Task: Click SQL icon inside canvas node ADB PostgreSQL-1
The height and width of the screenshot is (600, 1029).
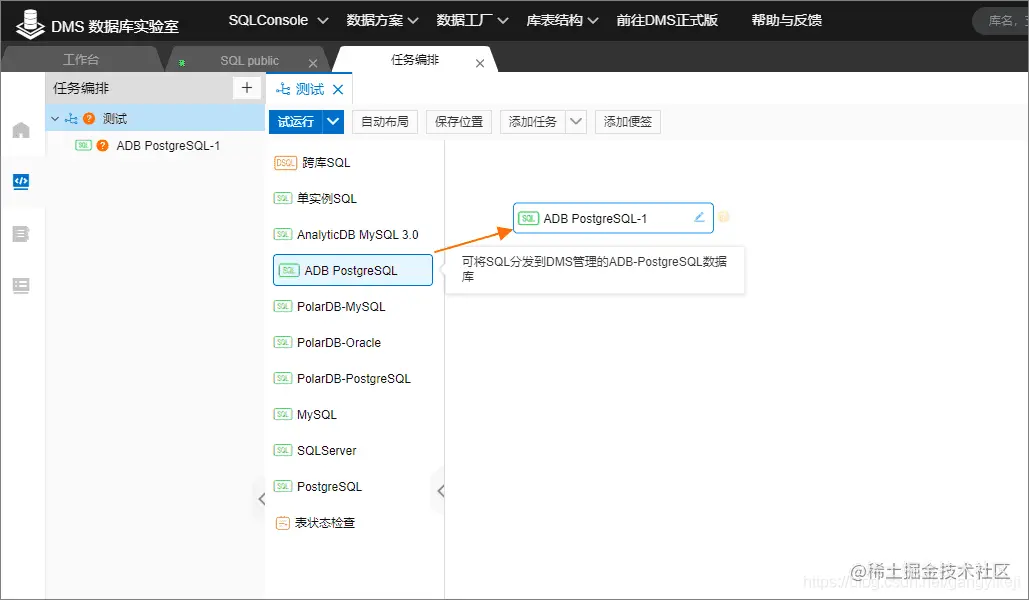Action: pos(528,219)
